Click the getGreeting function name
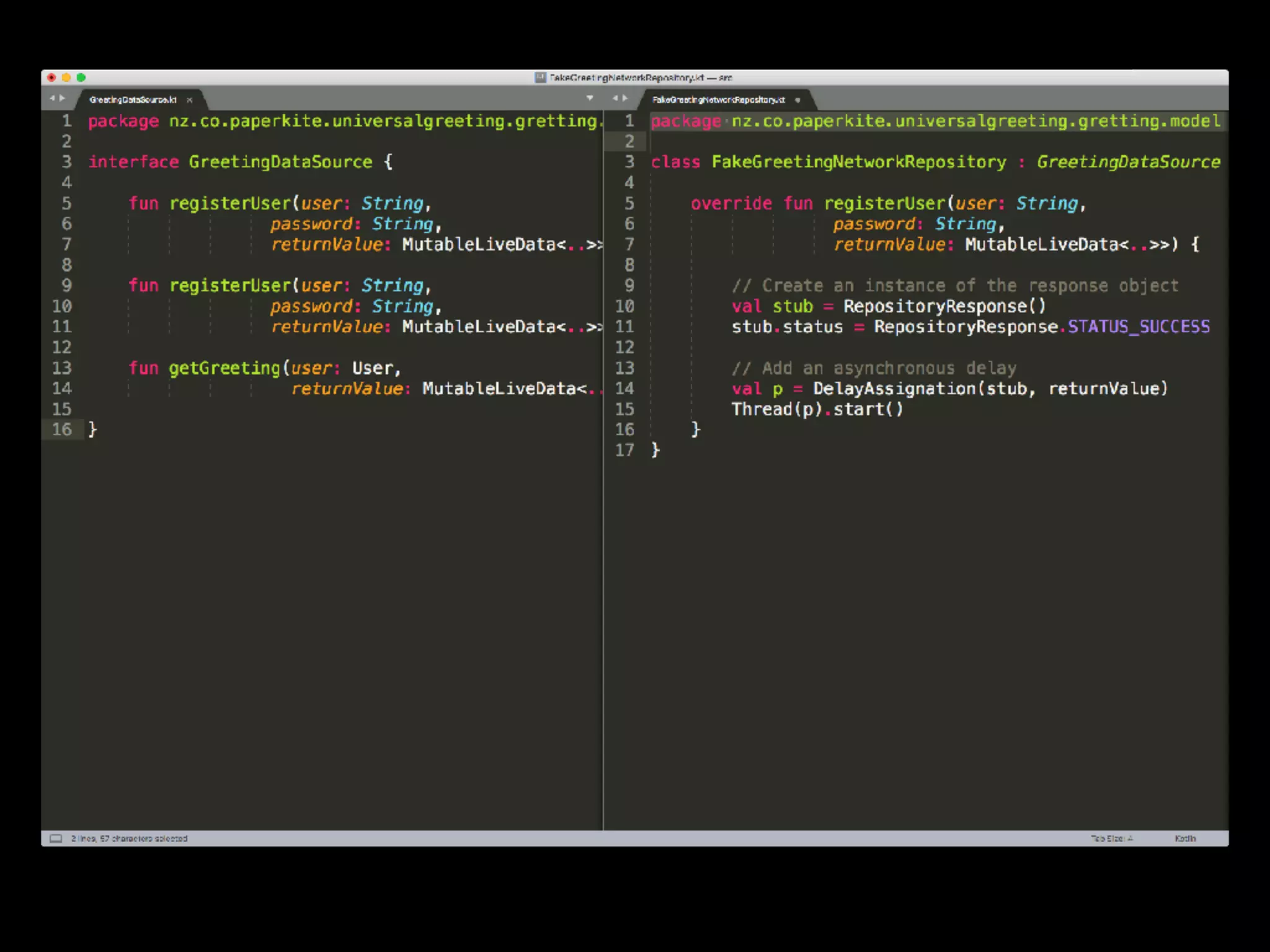Screen dimensions: 1270x952 click(224, 368)
